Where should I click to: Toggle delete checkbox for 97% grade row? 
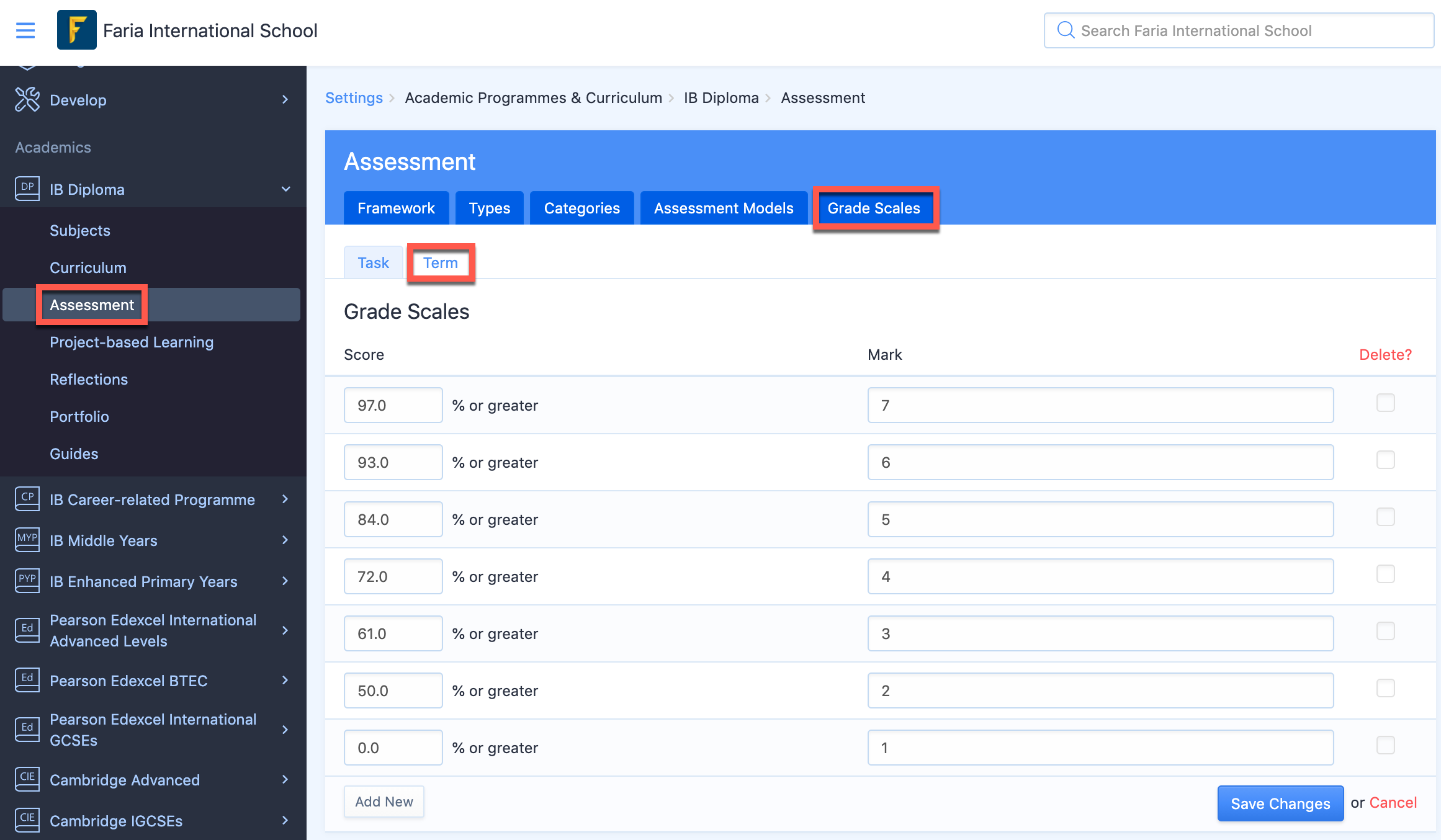(x=1386, y=403)
